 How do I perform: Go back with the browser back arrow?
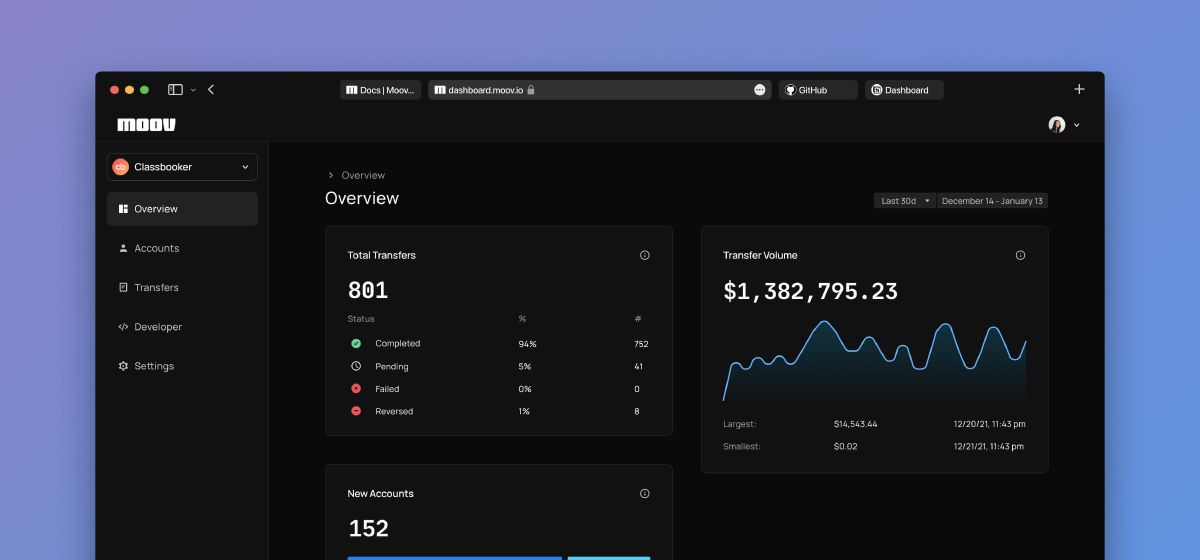coord(211,89)
